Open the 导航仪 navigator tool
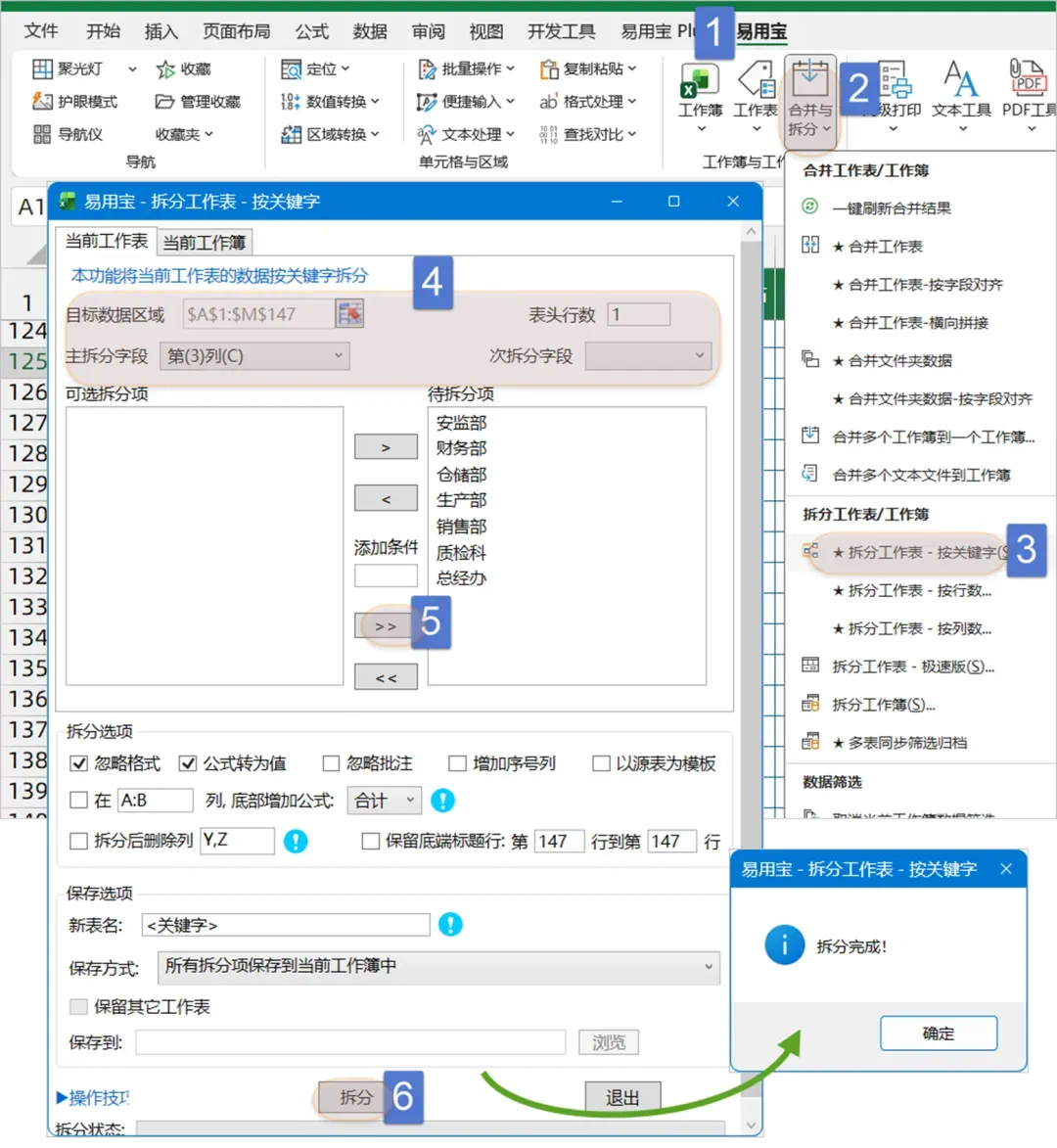Screen dimensions: 1057x1148 pos(68,134)
